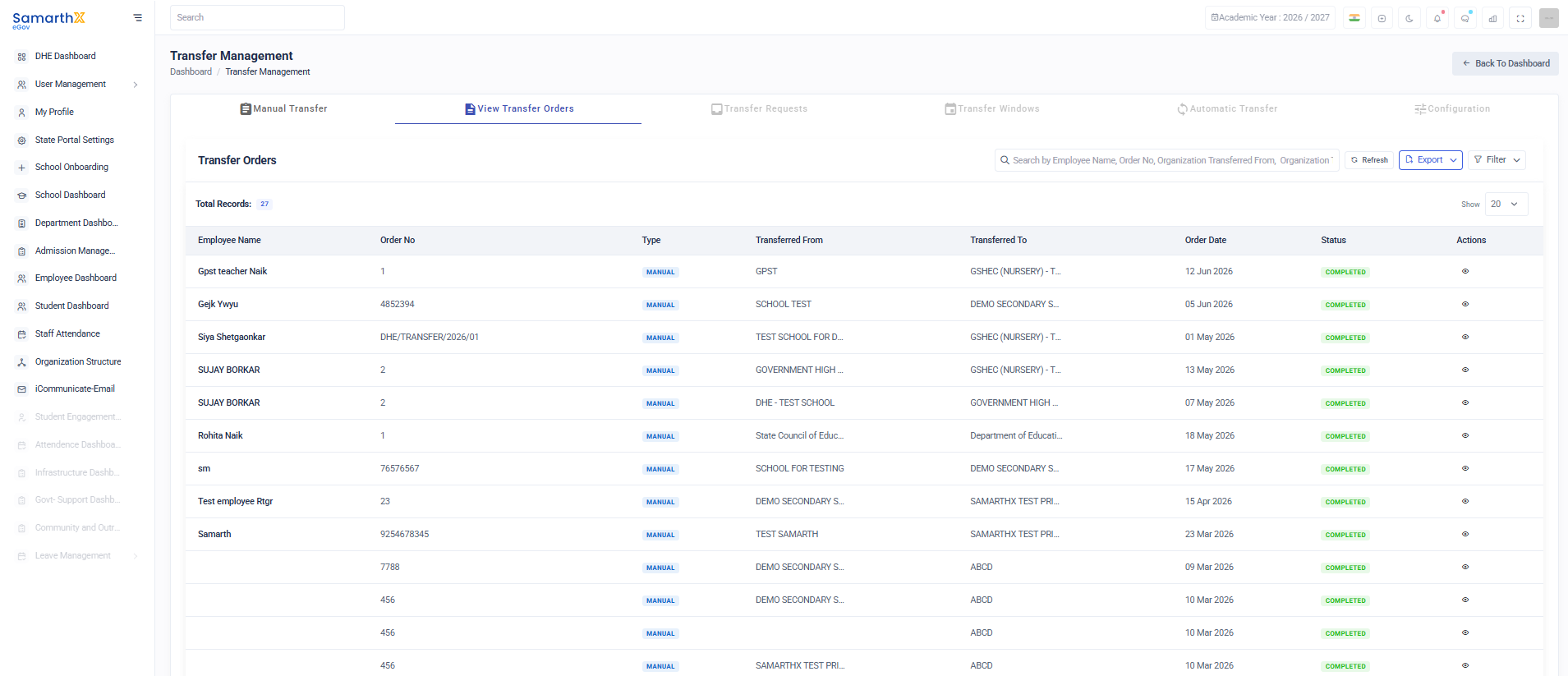
Task: View details of order number 7788
Action: point(1465,567)
